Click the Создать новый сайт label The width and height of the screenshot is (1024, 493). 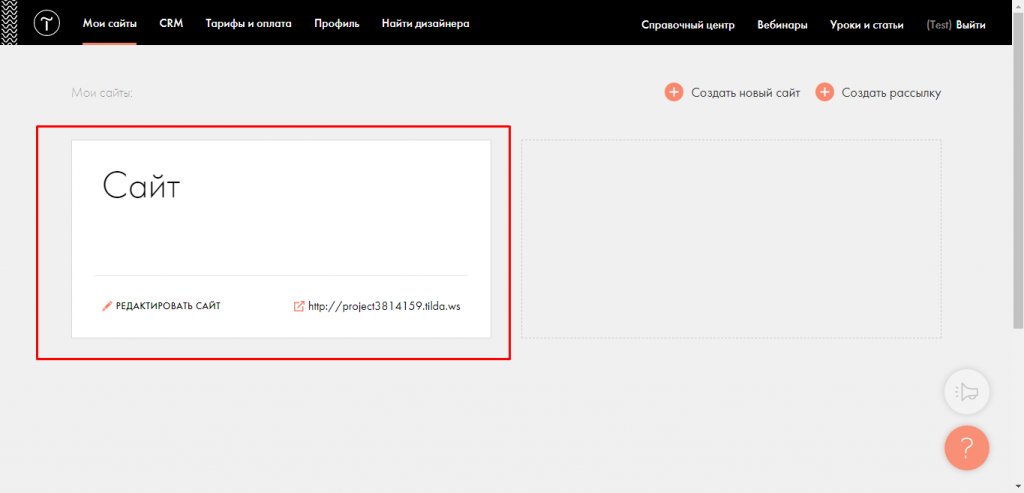click(746, 93)
